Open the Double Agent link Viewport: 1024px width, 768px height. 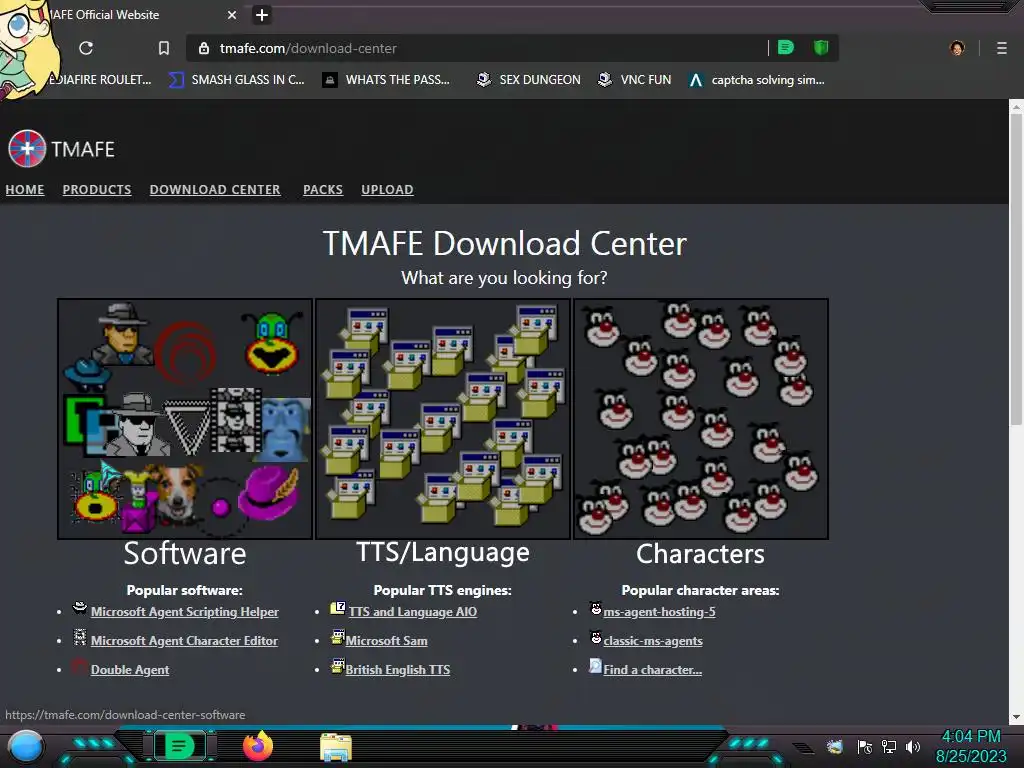pyautogui.click(x=130, y=669)
